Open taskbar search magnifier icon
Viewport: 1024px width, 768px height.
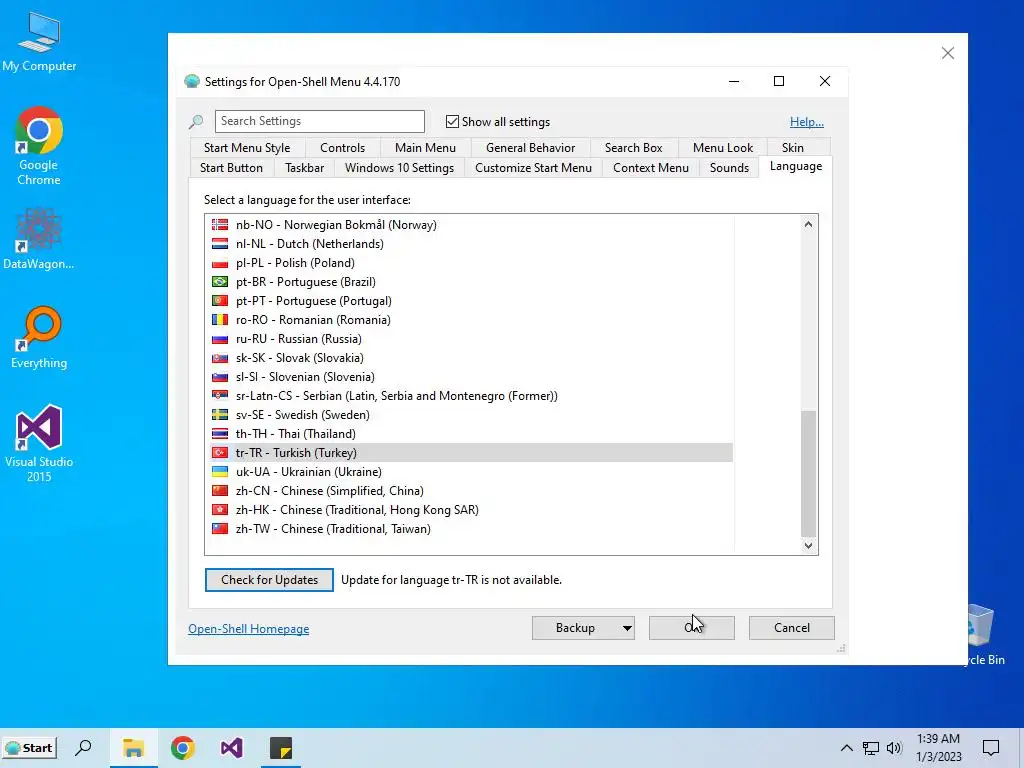[84, 748]
